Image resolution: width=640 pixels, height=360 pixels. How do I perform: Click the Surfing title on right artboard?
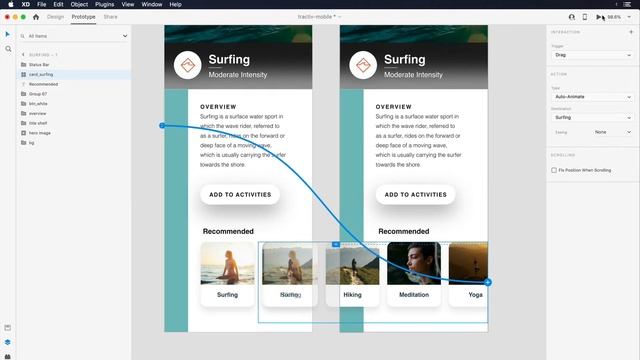[404, 60]
